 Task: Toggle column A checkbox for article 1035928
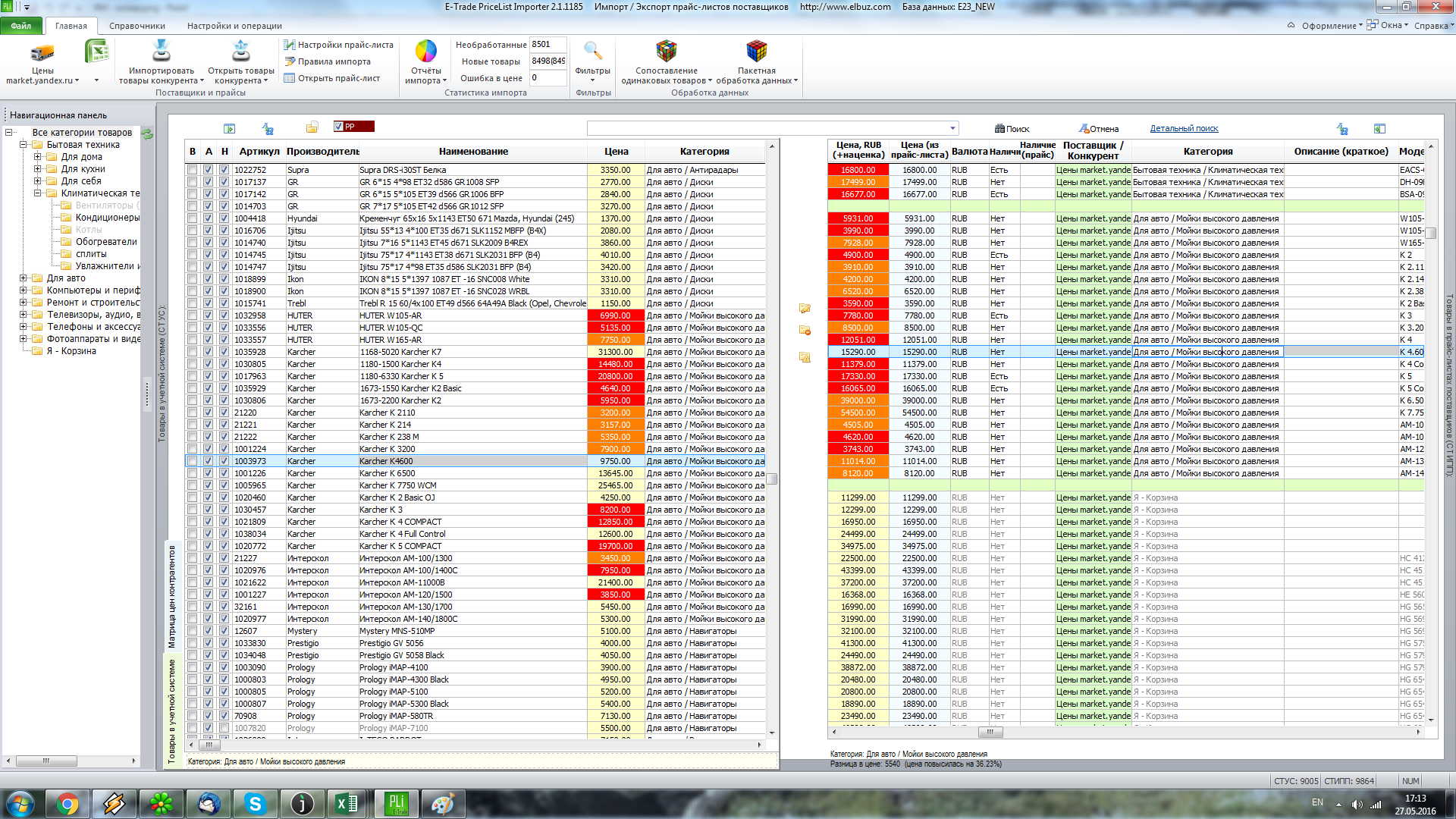pos(209,352)
